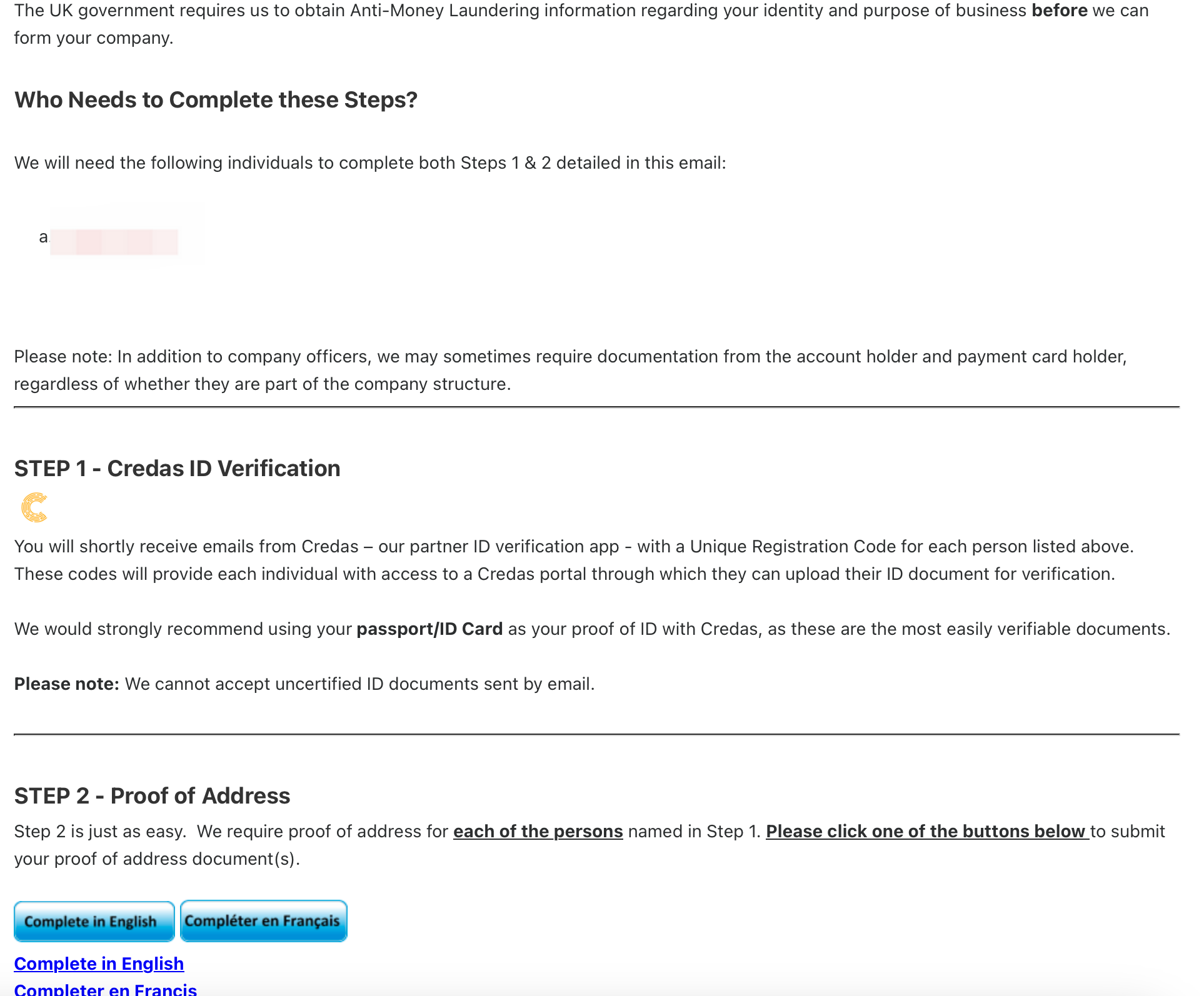
Task: Open the Completer en Francis text link
Action: tap(105, 989)
